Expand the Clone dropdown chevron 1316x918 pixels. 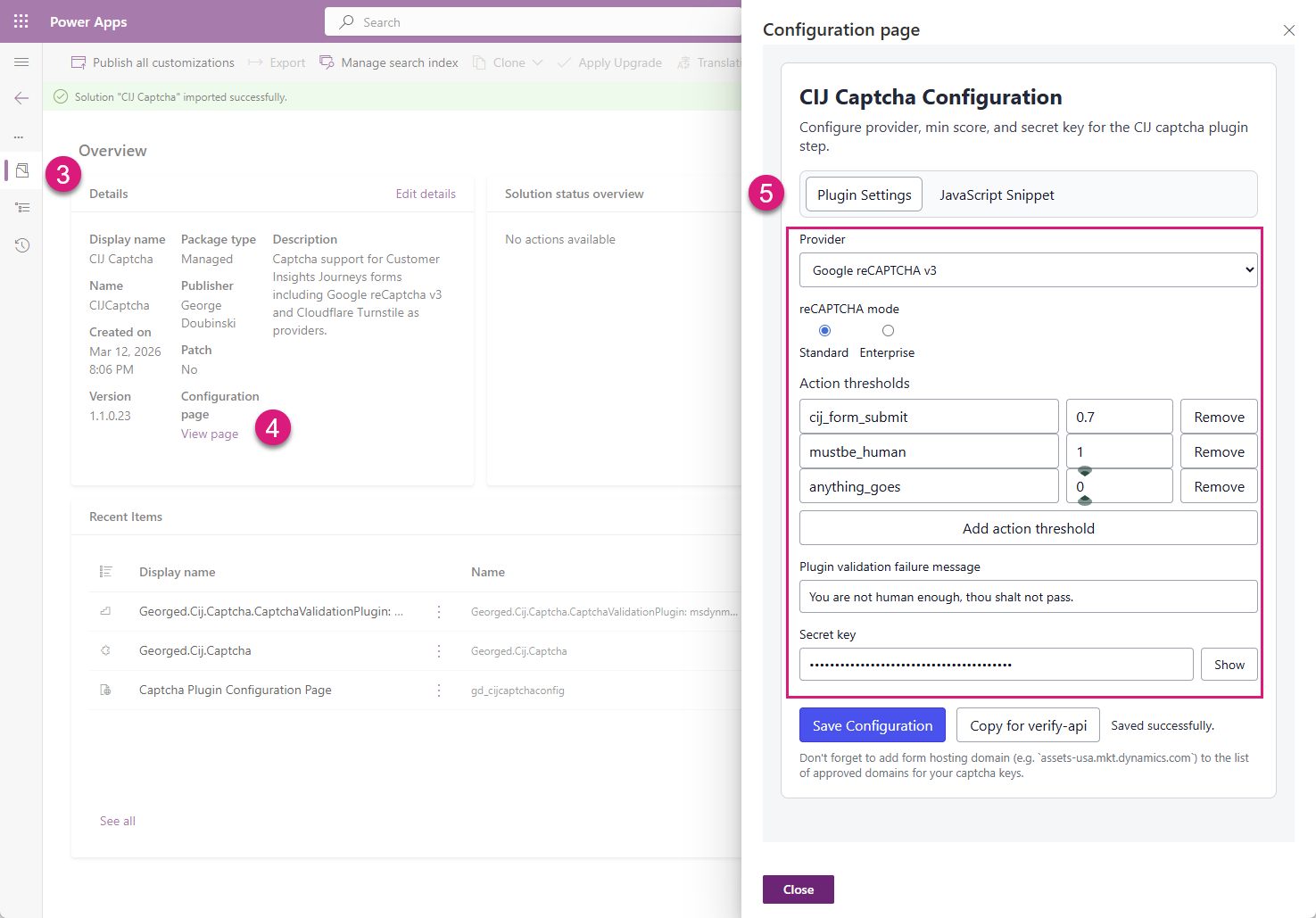point(538,62)
